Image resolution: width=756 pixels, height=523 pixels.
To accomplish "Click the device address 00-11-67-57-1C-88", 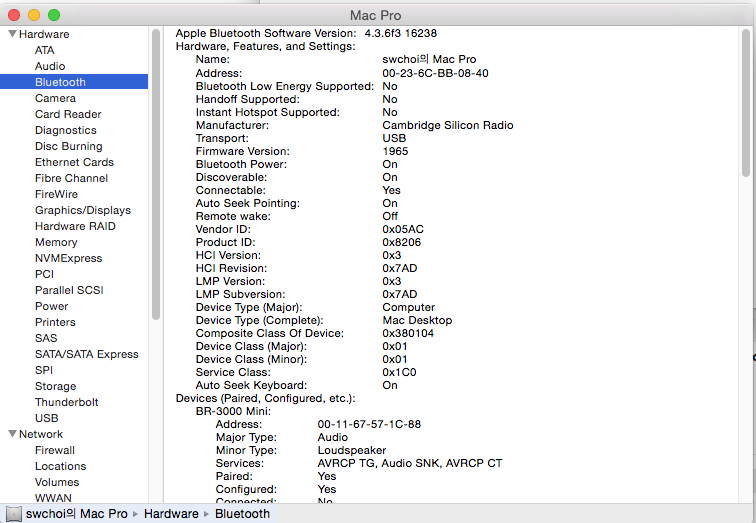I will pyautogui.click(x=369, y=424).
